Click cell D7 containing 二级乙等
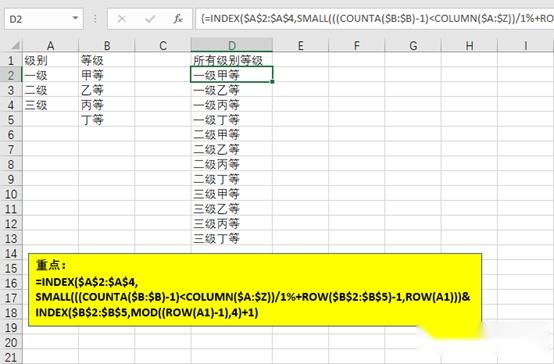This screenshot has width=554, height=364. [x=232, y=149]
